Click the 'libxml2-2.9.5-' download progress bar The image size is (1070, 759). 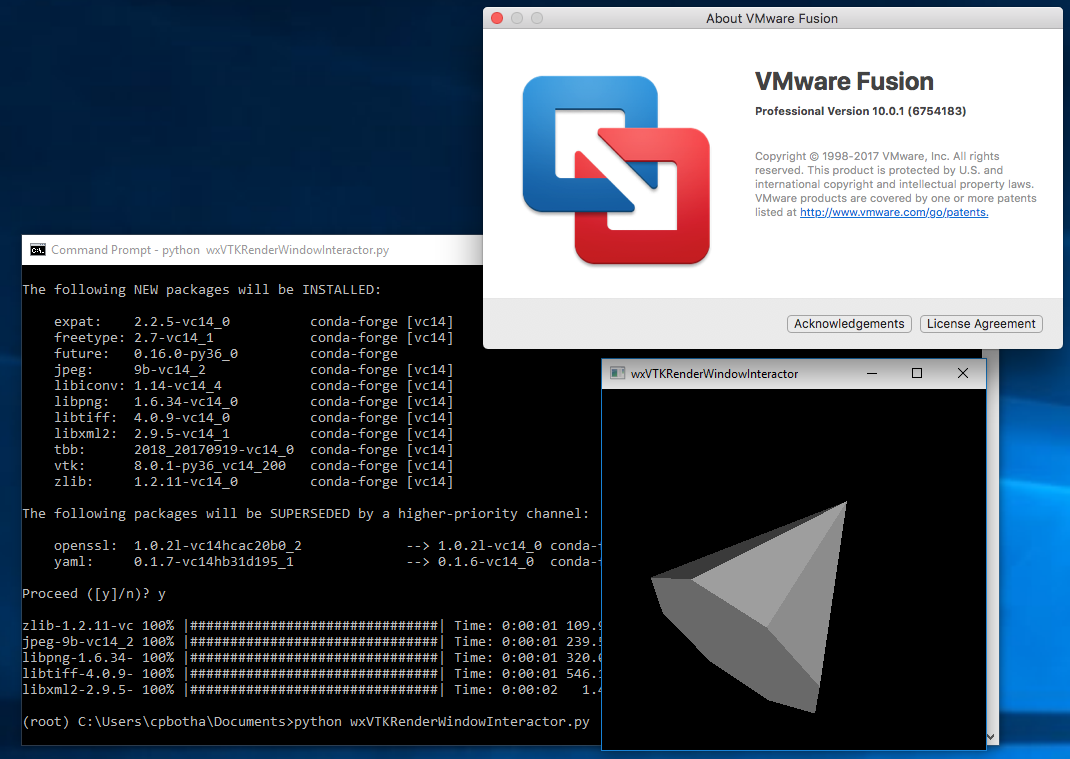pyautogui.click(x=315, y=689)
